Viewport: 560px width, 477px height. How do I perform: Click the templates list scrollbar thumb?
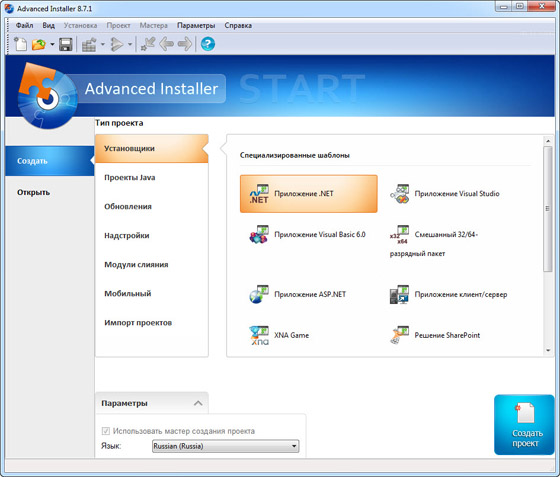click(548, 209)
